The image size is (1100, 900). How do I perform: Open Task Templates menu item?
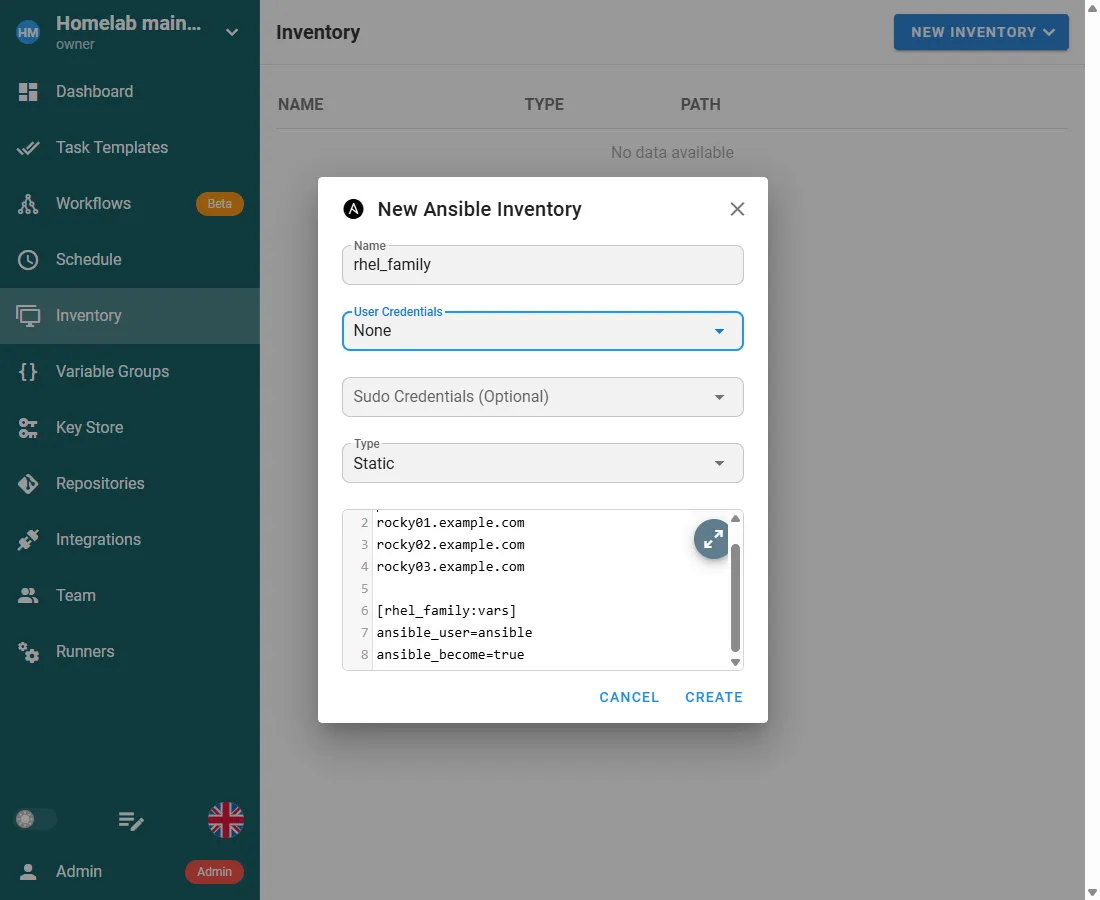tap(130, 148)
